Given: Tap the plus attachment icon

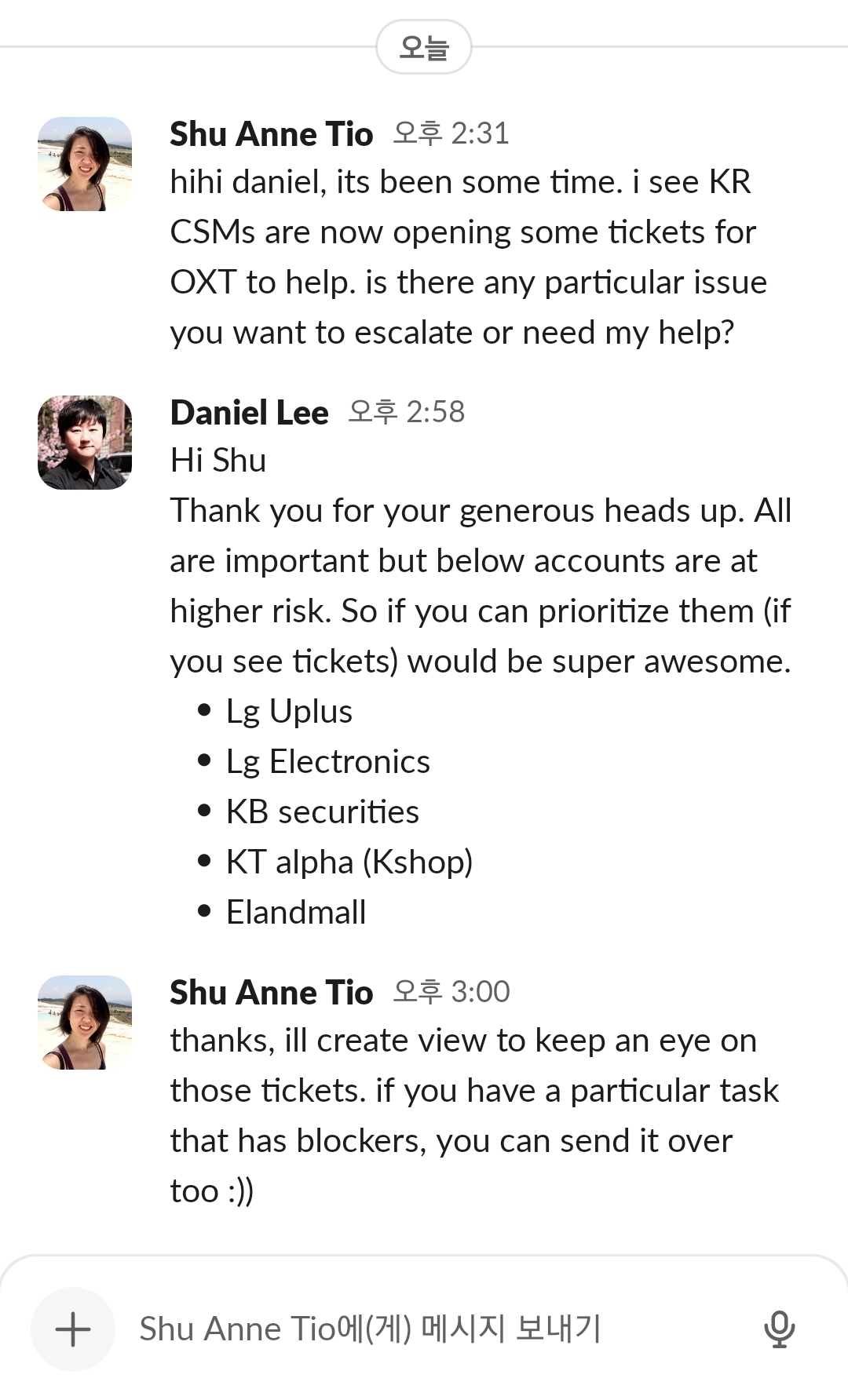Looking at the screenshot, I should [x=73, y=1329].
